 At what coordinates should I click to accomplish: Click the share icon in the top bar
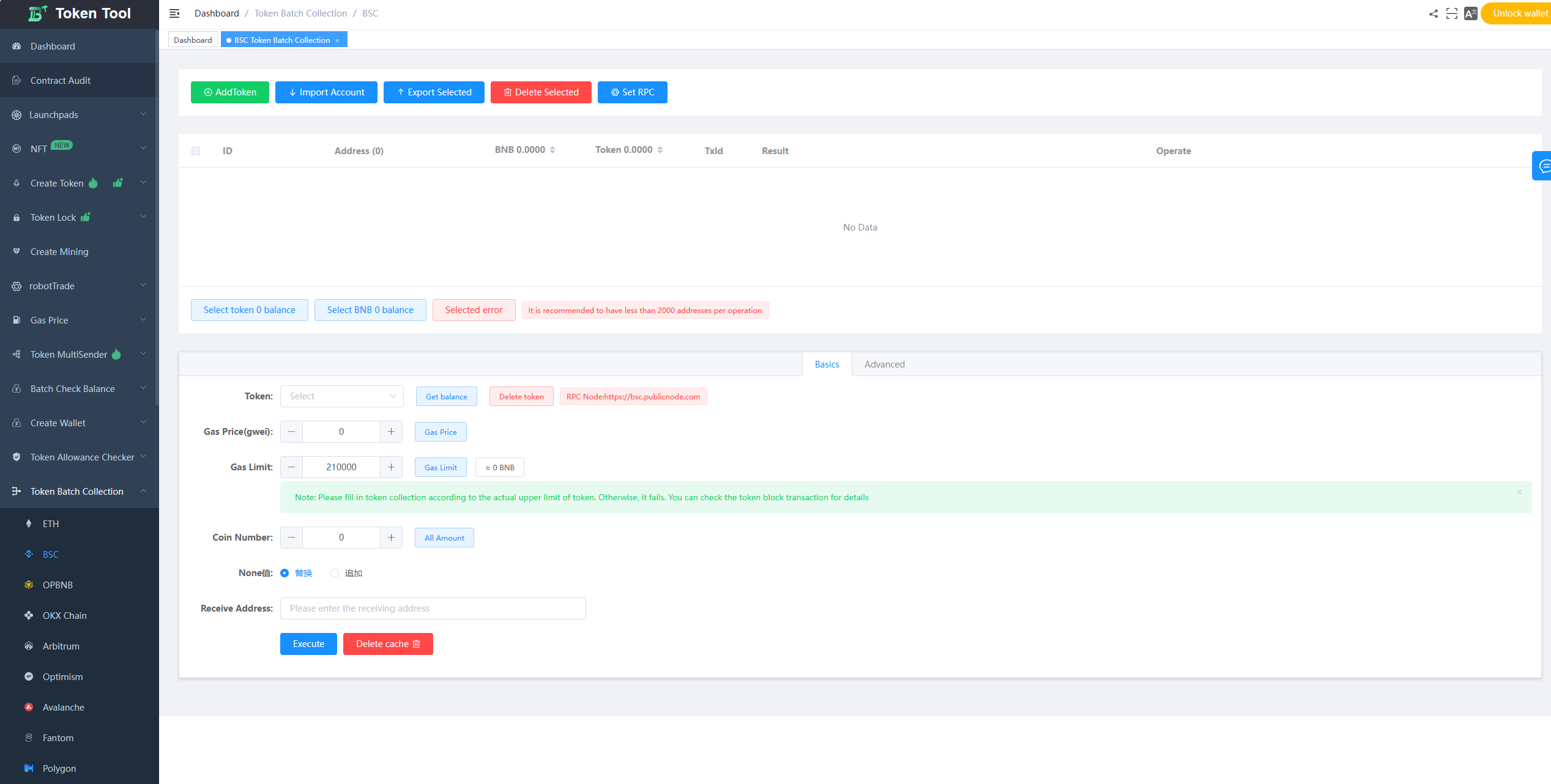click(x=1434, y=13)
